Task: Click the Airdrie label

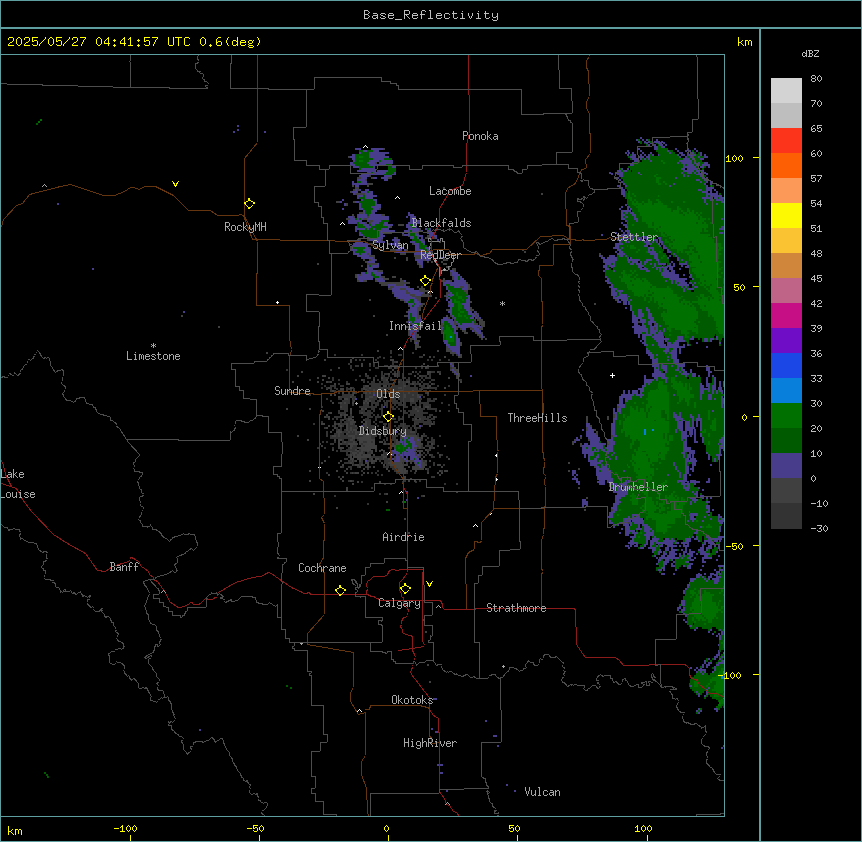Action: [x=403, y=537]
